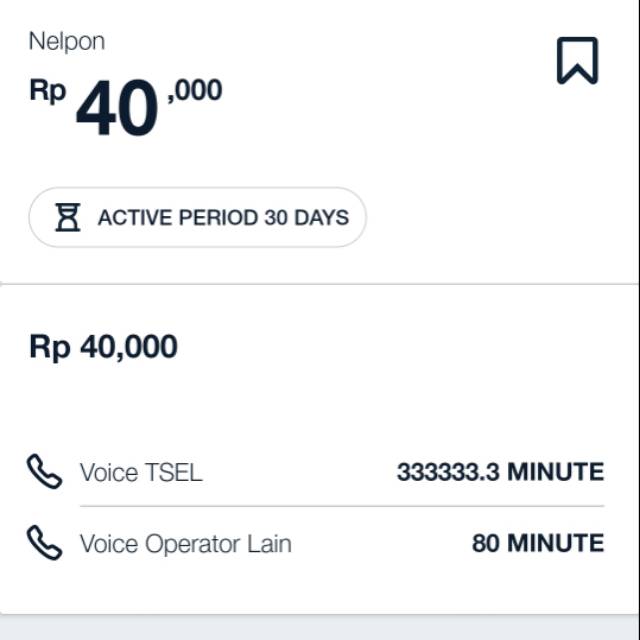
Task: Click the 80 MINUTE quota value
Action: click(x=538, y=544)
